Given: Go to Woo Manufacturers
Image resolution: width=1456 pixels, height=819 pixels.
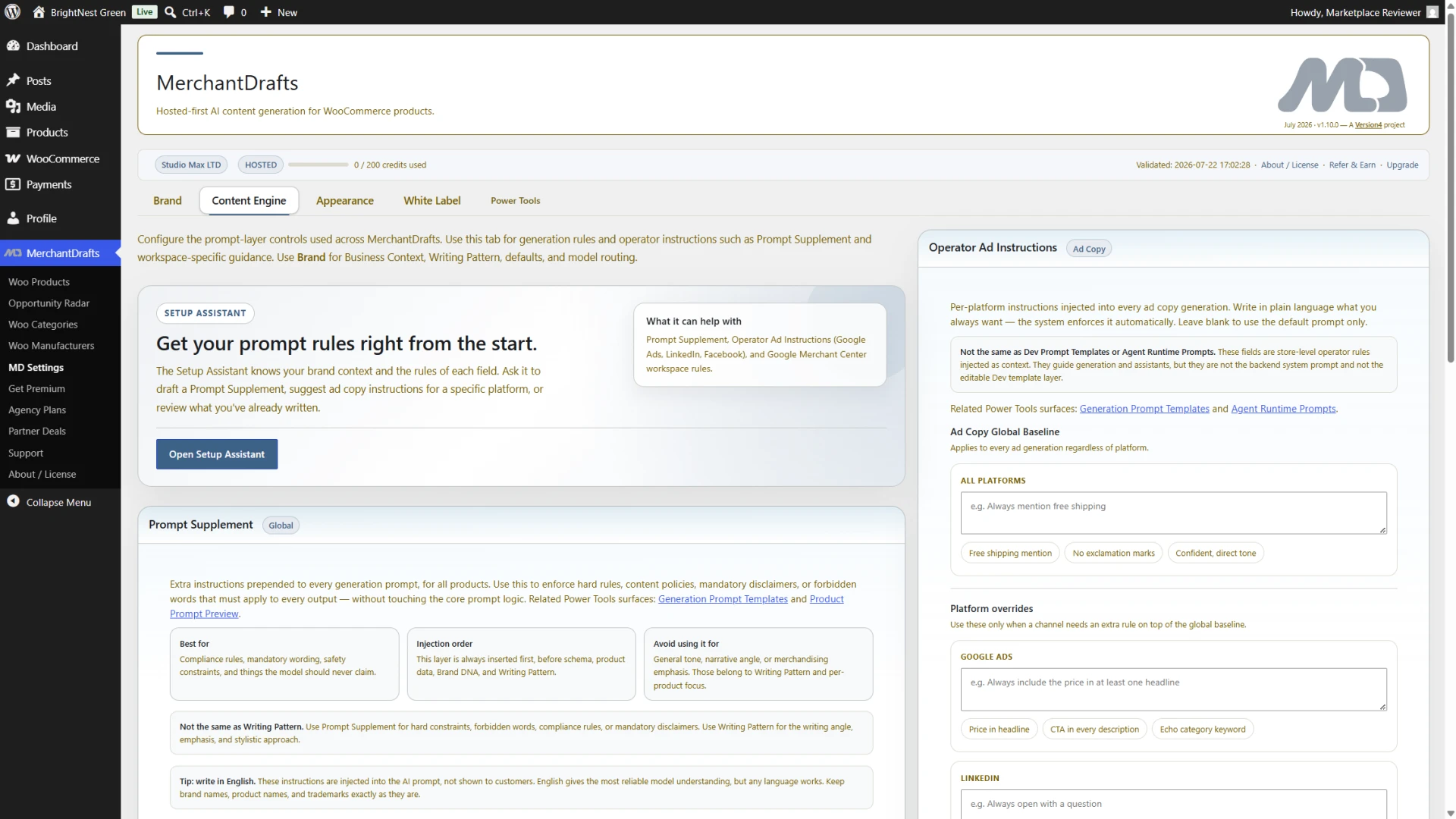Looking at the screenshot, I should pos(51,345).
